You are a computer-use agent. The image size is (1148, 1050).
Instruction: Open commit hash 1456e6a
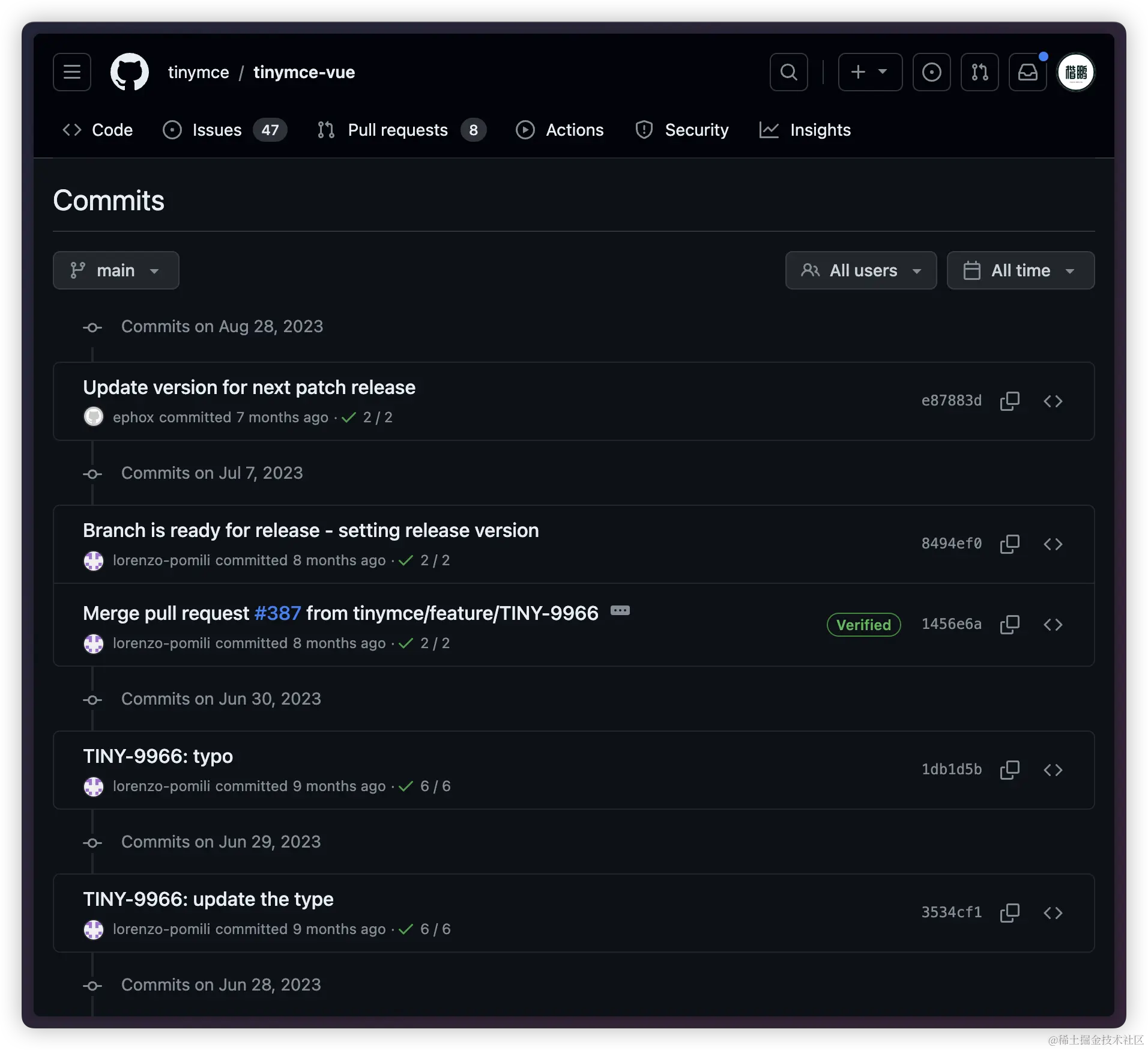(x=952, y=624)
